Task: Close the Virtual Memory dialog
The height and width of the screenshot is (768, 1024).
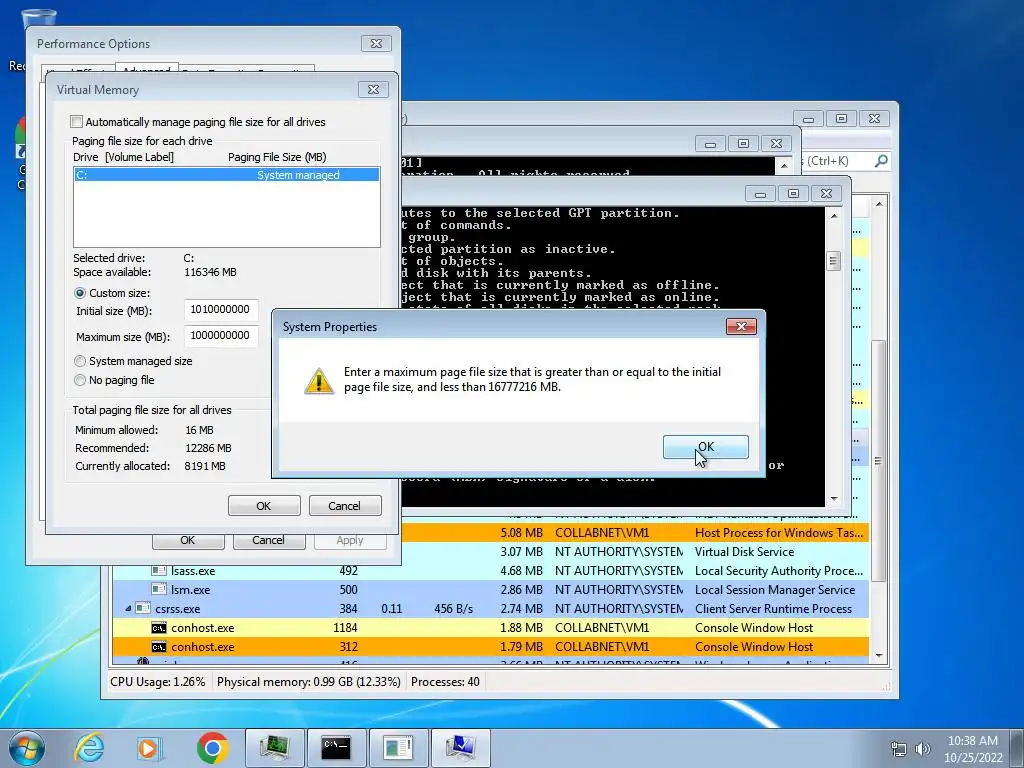Action: pyautogui.click(x=374, y=89)
